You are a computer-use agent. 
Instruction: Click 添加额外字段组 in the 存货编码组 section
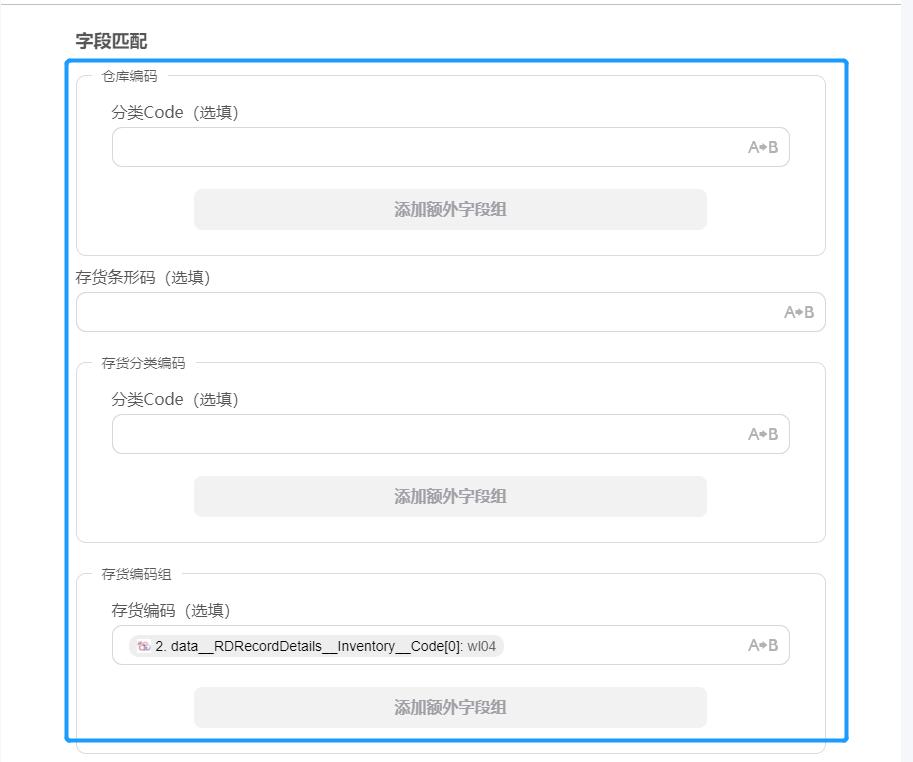449,707
